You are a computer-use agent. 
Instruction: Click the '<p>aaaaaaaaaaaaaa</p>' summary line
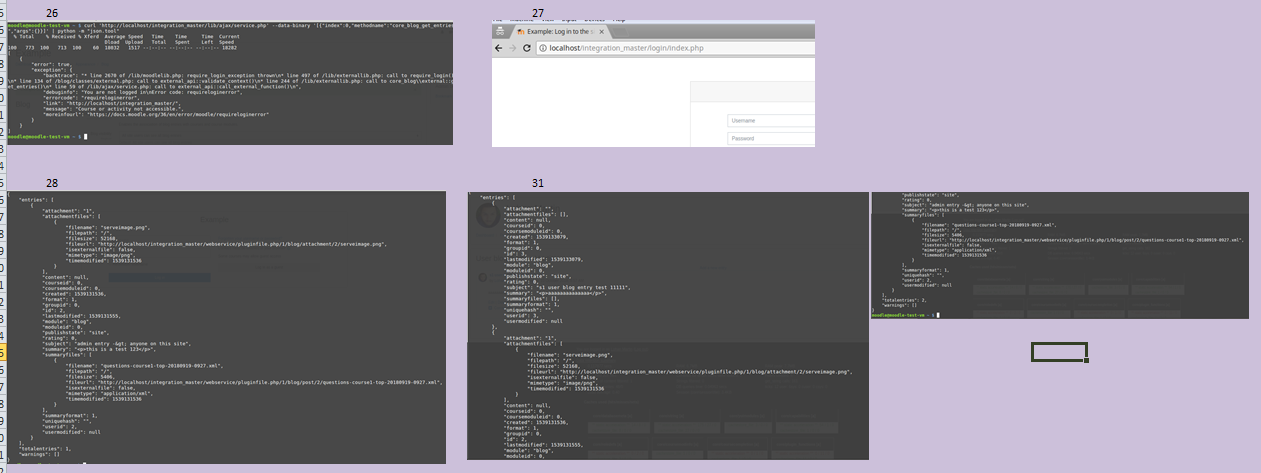pyautogui.click(x=555, y=294)
